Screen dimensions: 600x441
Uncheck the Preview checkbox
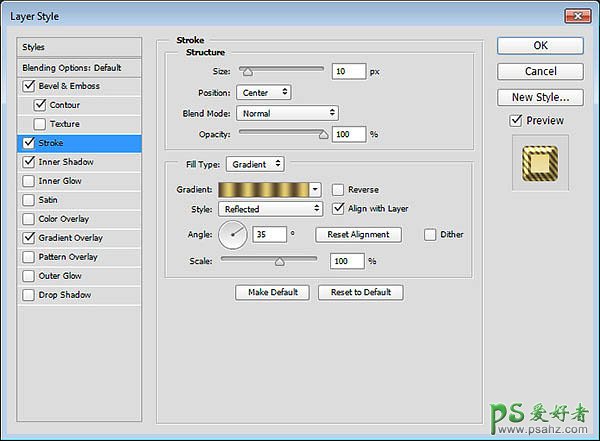tap(516, 121)
